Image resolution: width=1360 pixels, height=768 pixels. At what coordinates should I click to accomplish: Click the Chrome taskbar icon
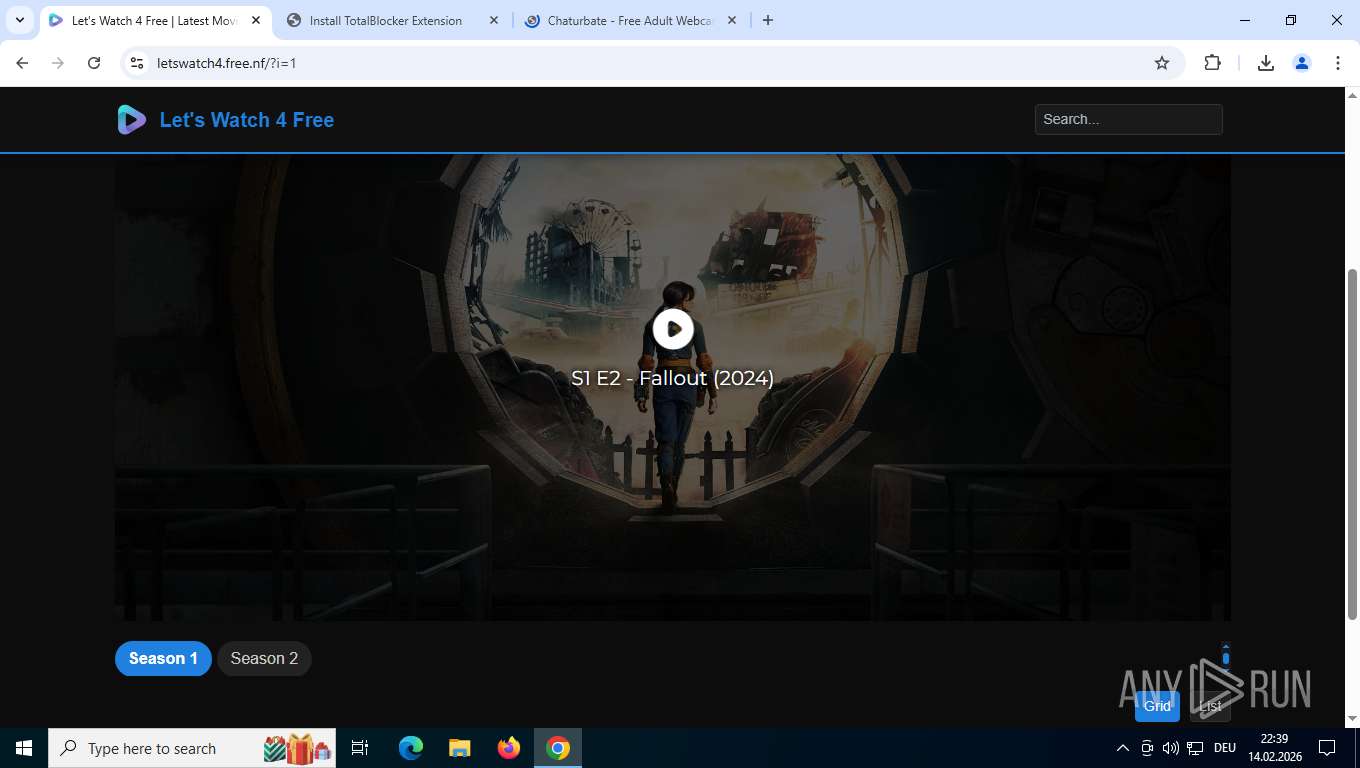[x=558, y=748]
